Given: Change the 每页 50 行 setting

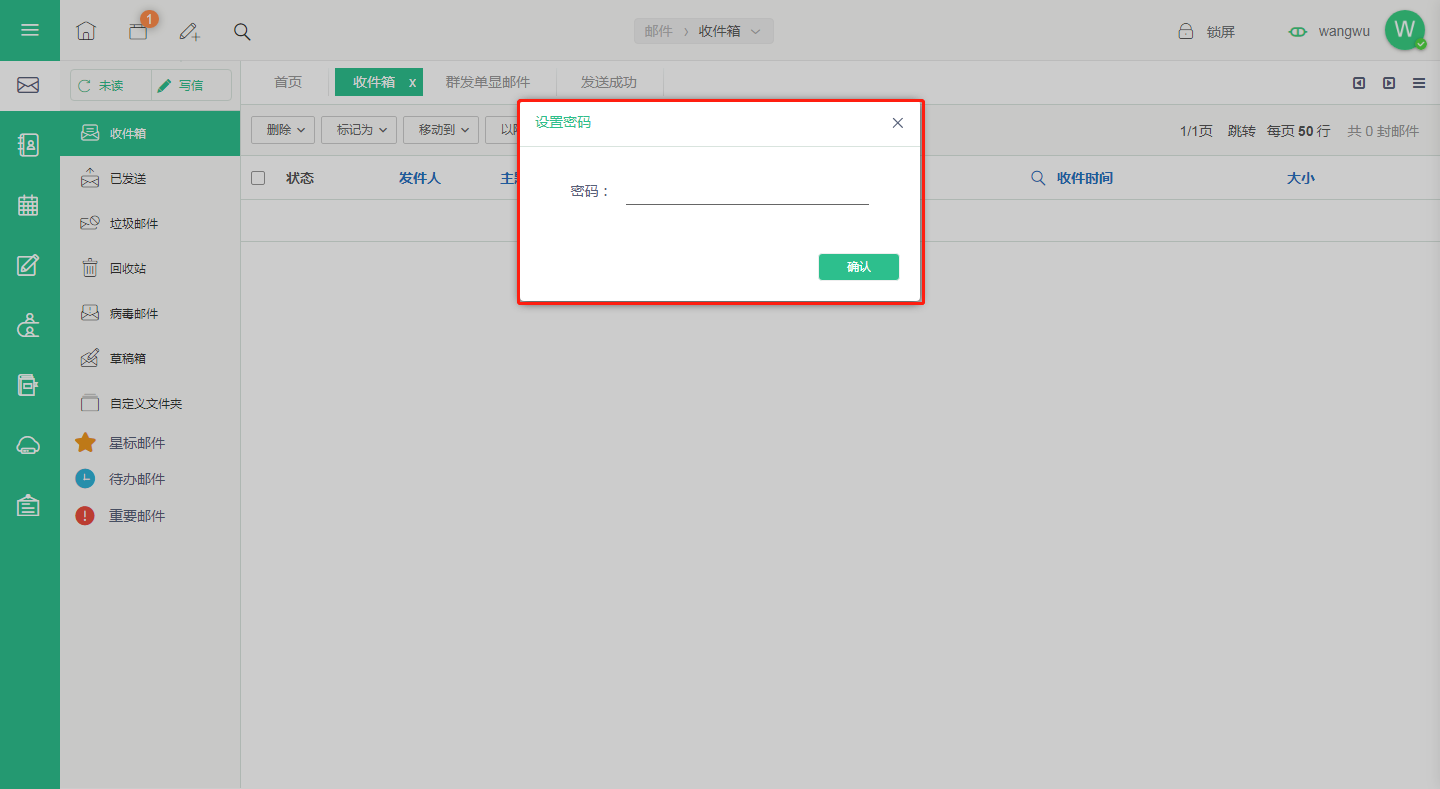Looking at the screenshot, I should [x=1299, y=131].
